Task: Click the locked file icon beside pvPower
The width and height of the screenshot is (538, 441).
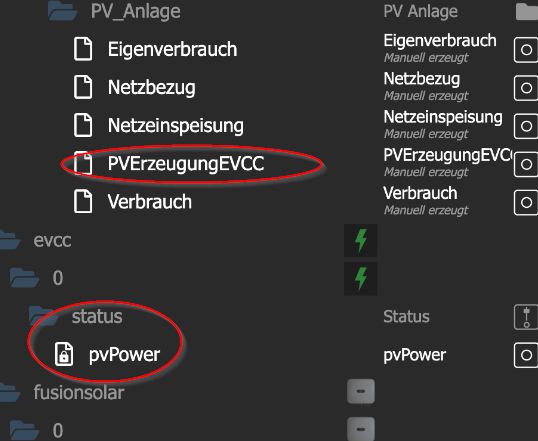Action: [x=64, y=354]
